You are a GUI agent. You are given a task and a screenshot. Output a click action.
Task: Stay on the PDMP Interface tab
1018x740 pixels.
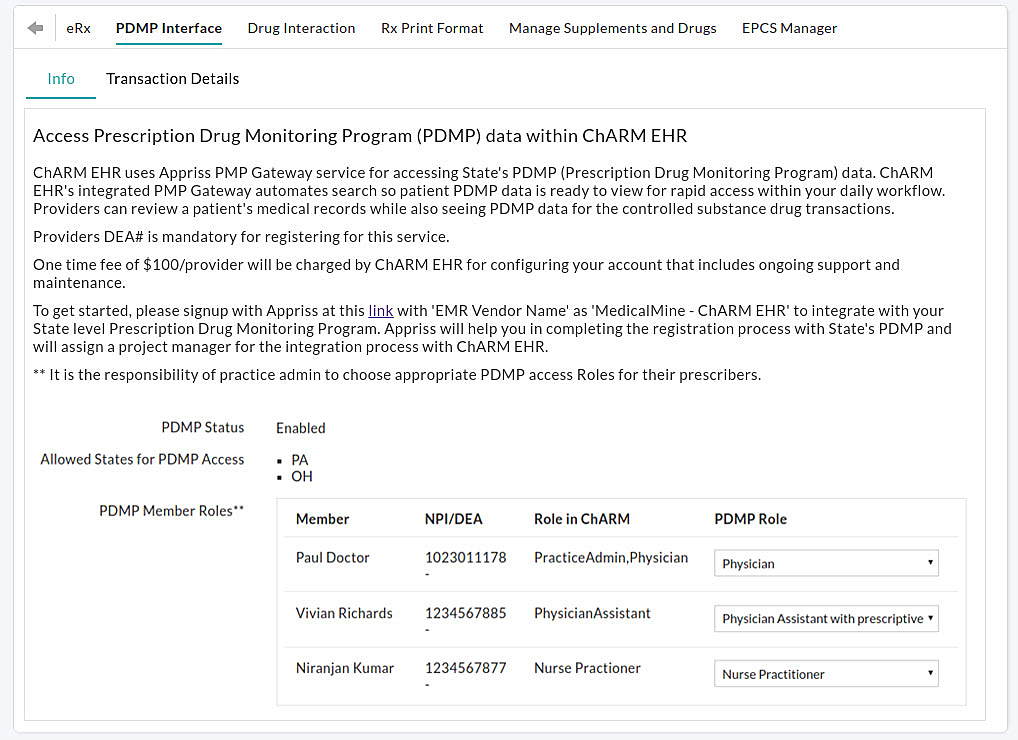(168, 28)
